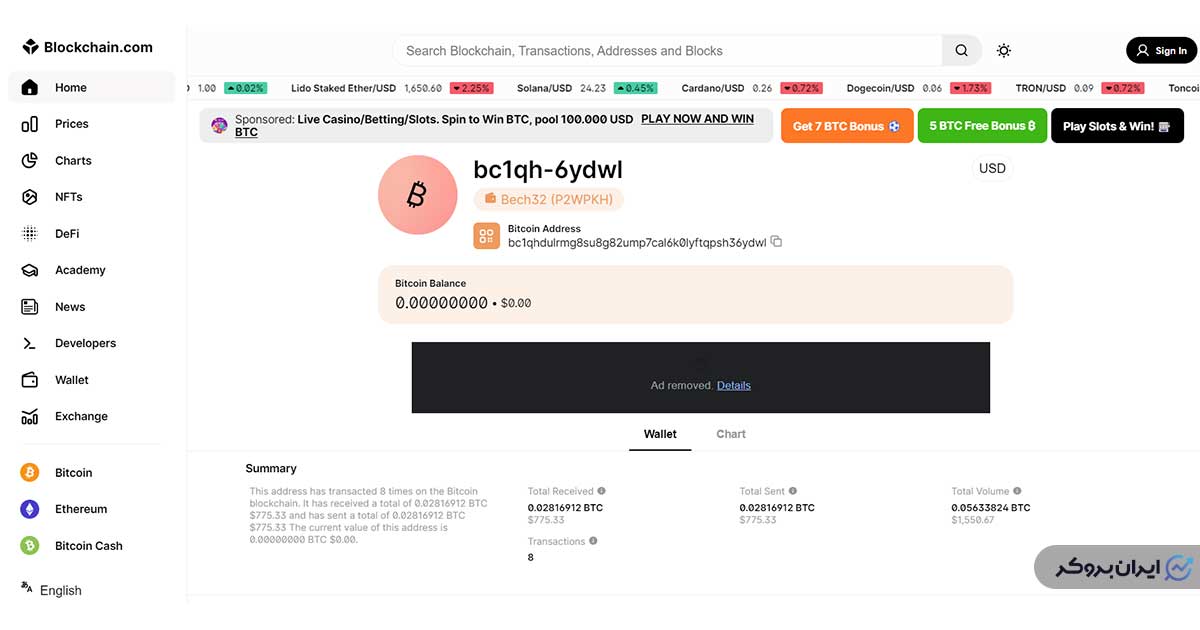Screen dimensions: 1200x630
Task: Click the Sign In button
Action: tap(1161, 51)
